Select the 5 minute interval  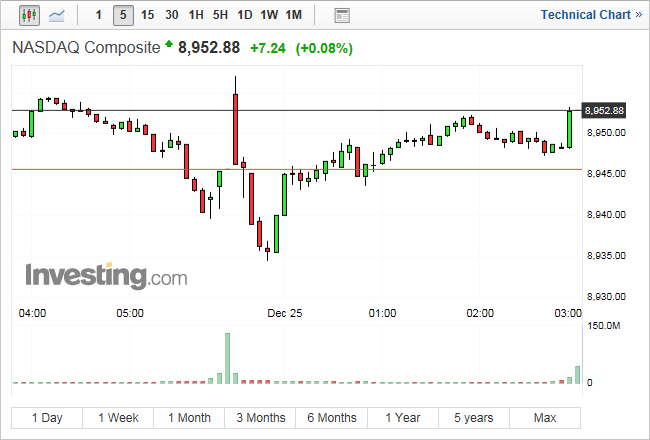click(123, 15)
